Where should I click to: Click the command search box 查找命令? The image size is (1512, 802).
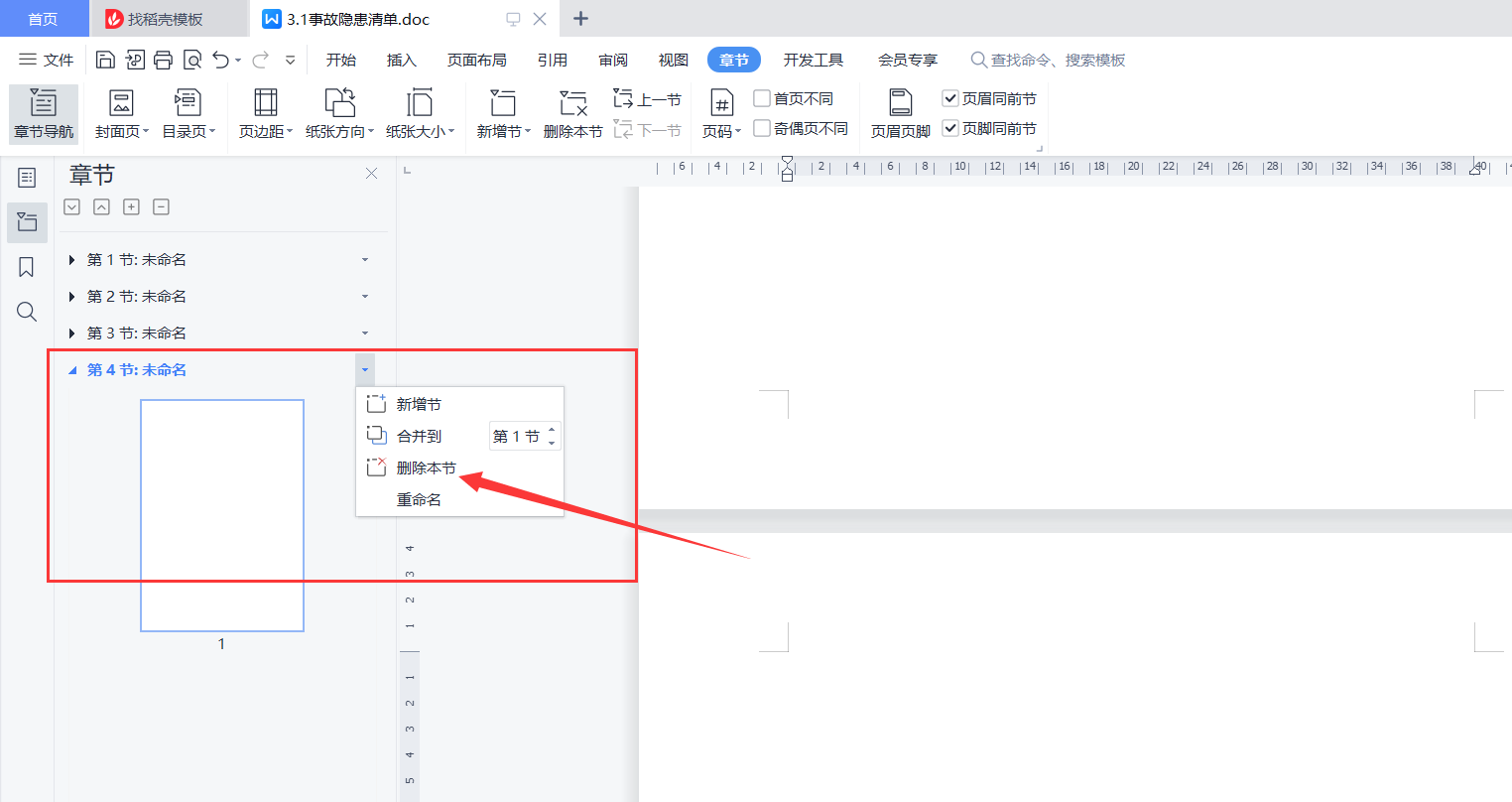tap(1049, 61)
